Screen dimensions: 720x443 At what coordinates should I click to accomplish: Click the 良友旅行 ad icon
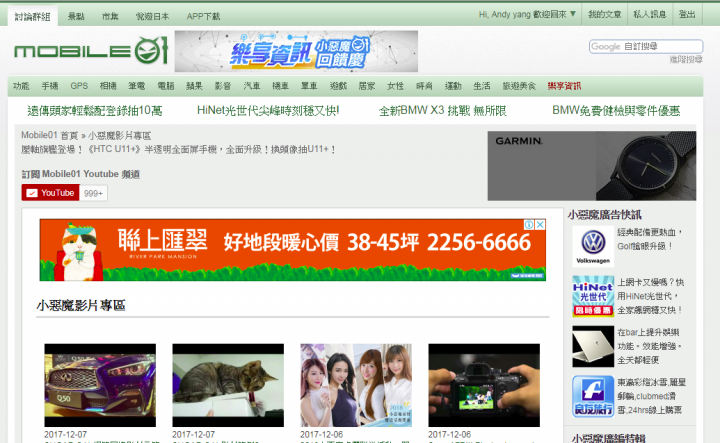[x=593, y=396]
